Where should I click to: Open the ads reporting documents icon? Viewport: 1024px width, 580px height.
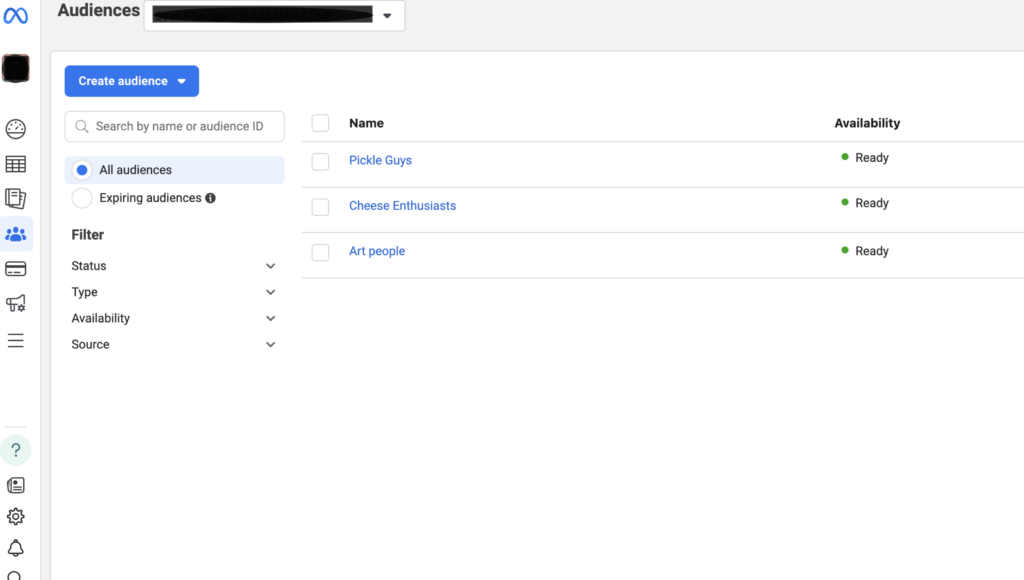coord(16,199)
